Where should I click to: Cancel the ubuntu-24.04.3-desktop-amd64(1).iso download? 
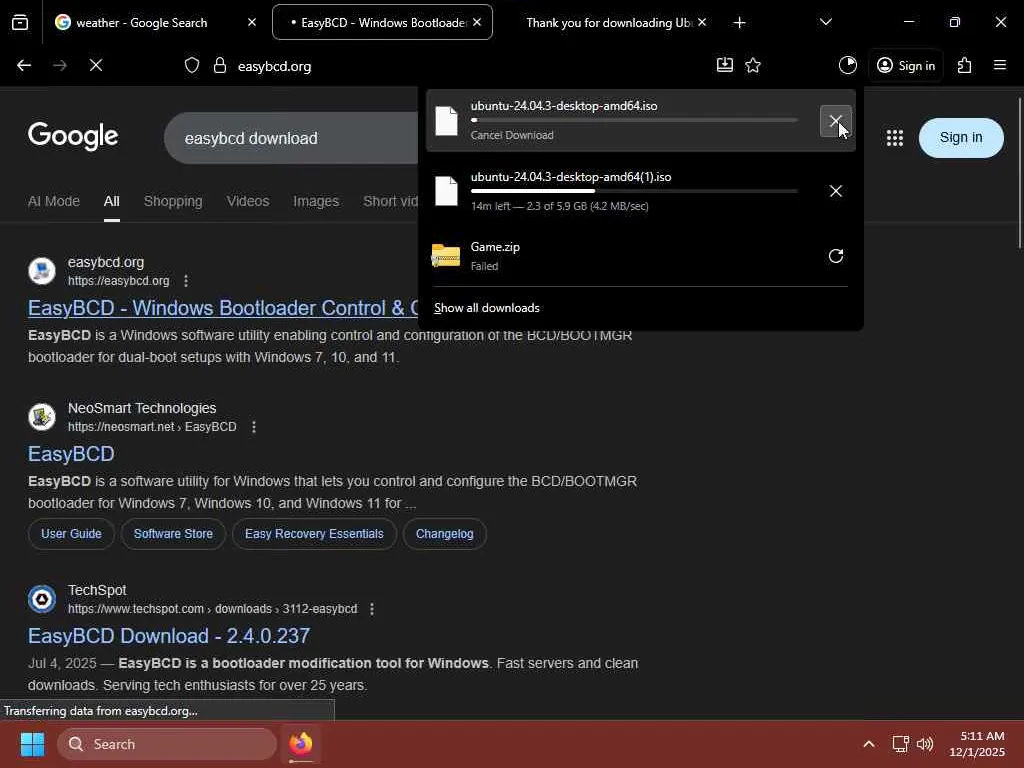[x=835, y=191]
